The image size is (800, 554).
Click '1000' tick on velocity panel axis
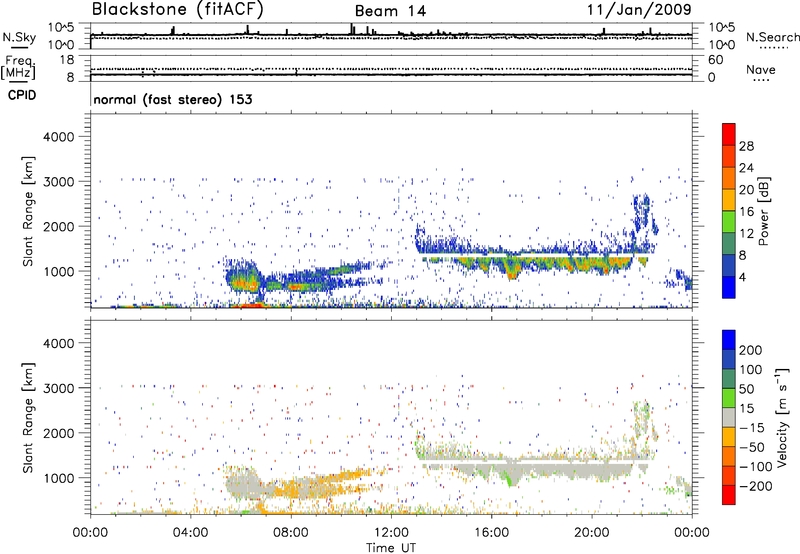58,479
